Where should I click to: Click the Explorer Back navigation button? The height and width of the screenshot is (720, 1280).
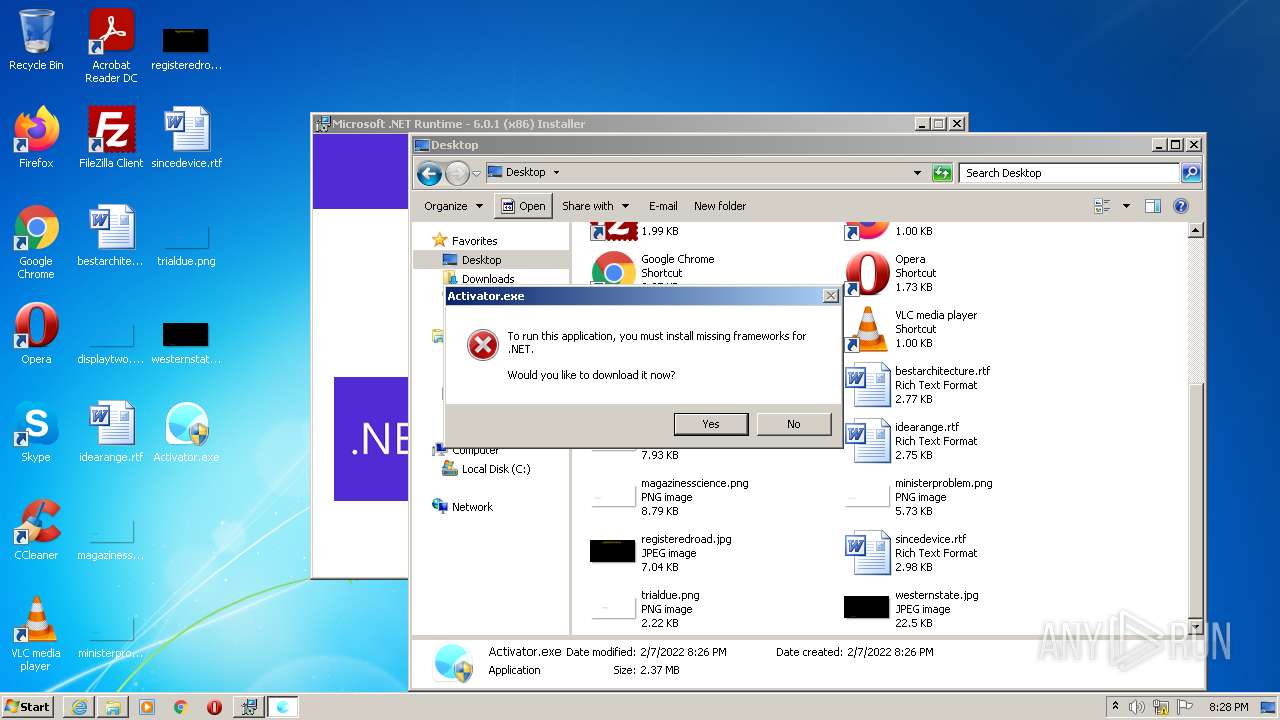tap(430, 173)
